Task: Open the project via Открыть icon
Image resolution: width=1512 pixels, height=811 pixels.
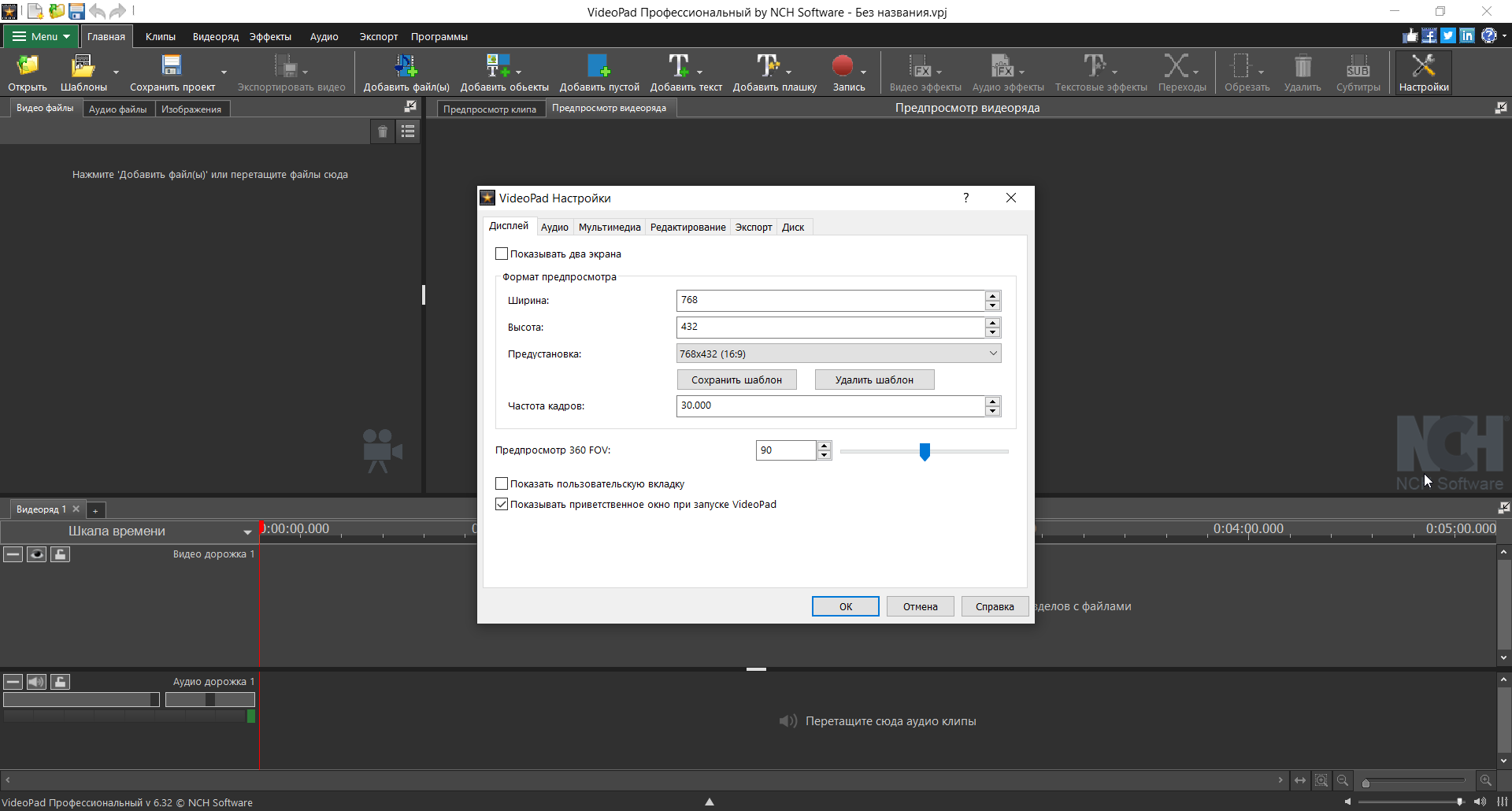Action: point(28,66)
